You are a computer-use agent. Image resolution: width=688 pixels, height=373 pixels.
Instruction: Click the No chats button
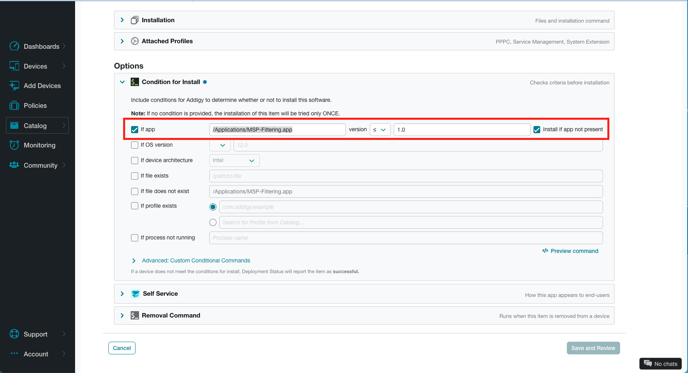[660, 363]
